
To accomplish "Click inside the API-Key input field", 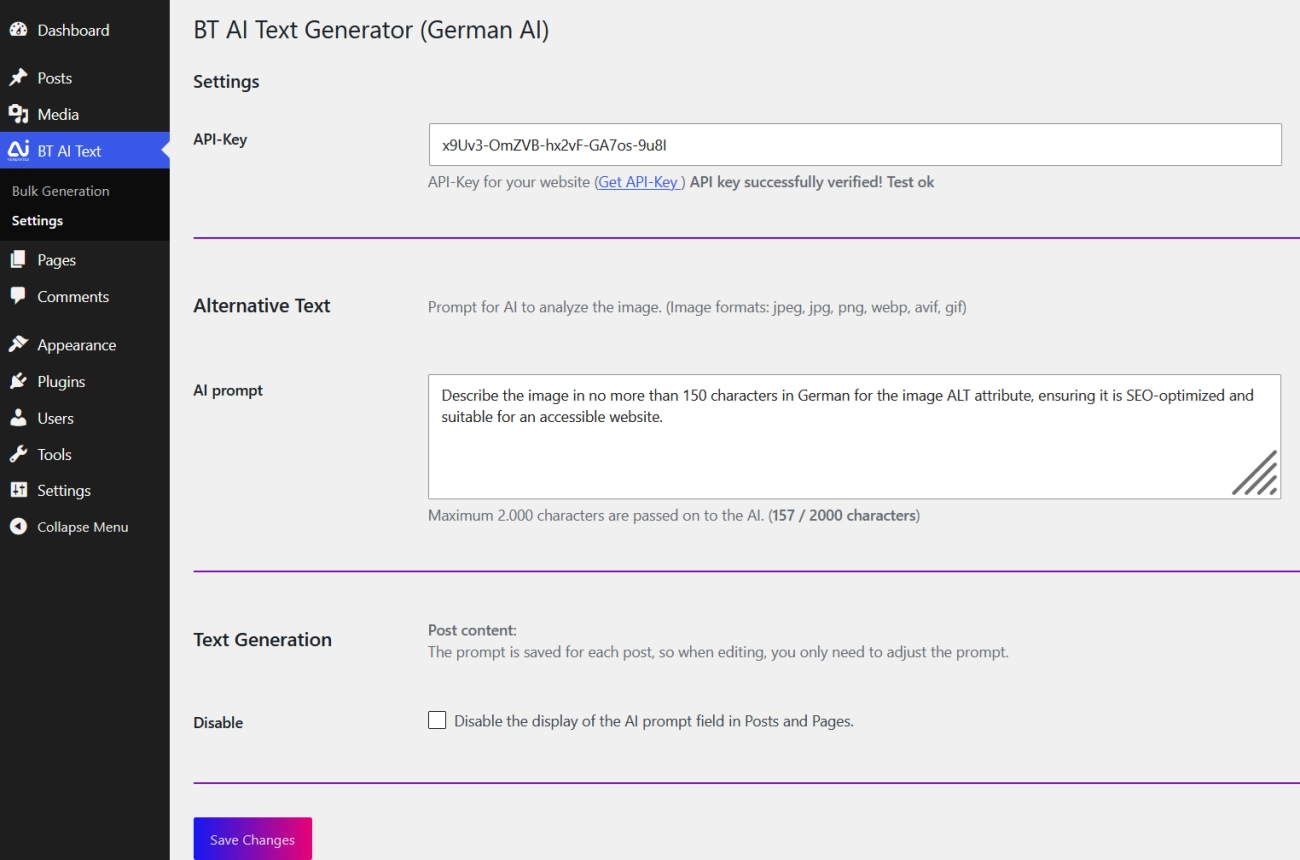I will (855, 145).
